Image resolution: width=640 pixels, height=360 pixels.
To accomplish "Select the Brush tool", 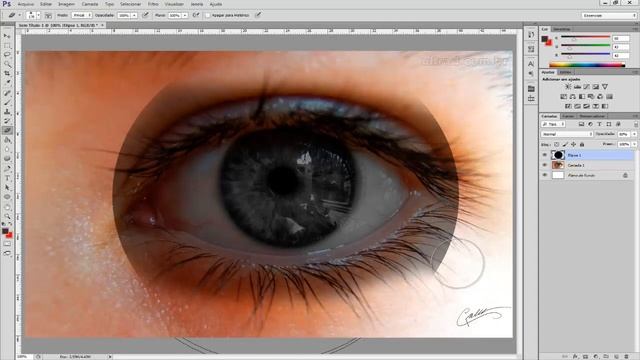I will 7,102.
